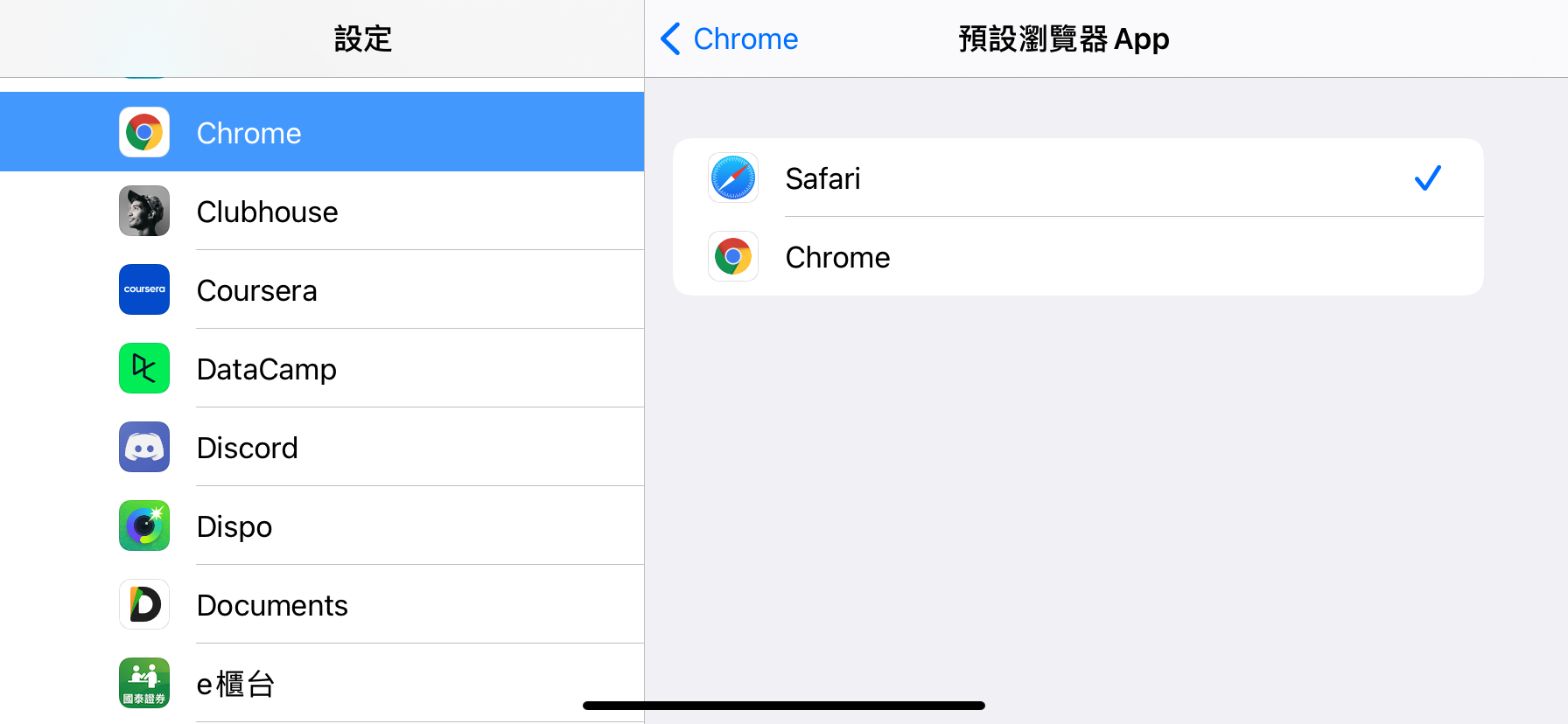Screen dimensions: 1568x724
Task: Tap the Dispo camera app icon
Action: coord(144,526)
